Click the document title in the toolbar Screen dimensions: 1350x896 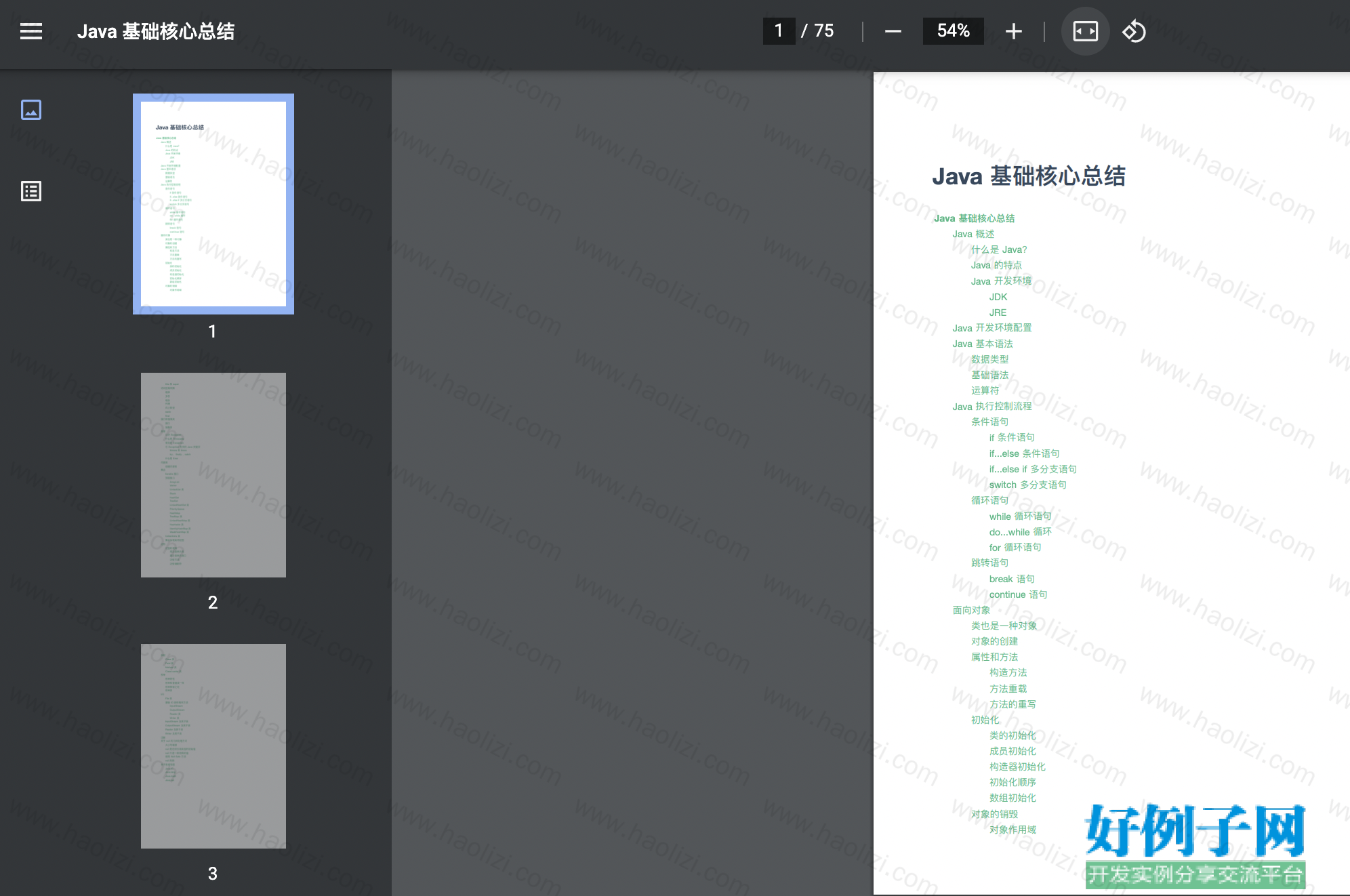pos(156,31)
